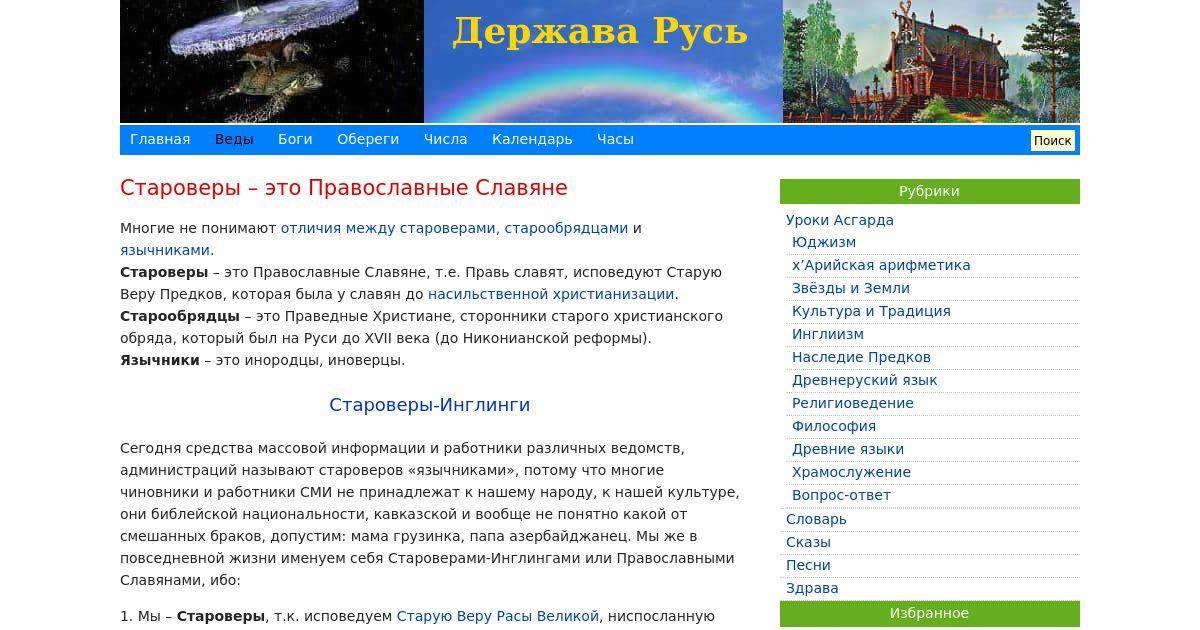Go to the Боги section

coord(295,139)
